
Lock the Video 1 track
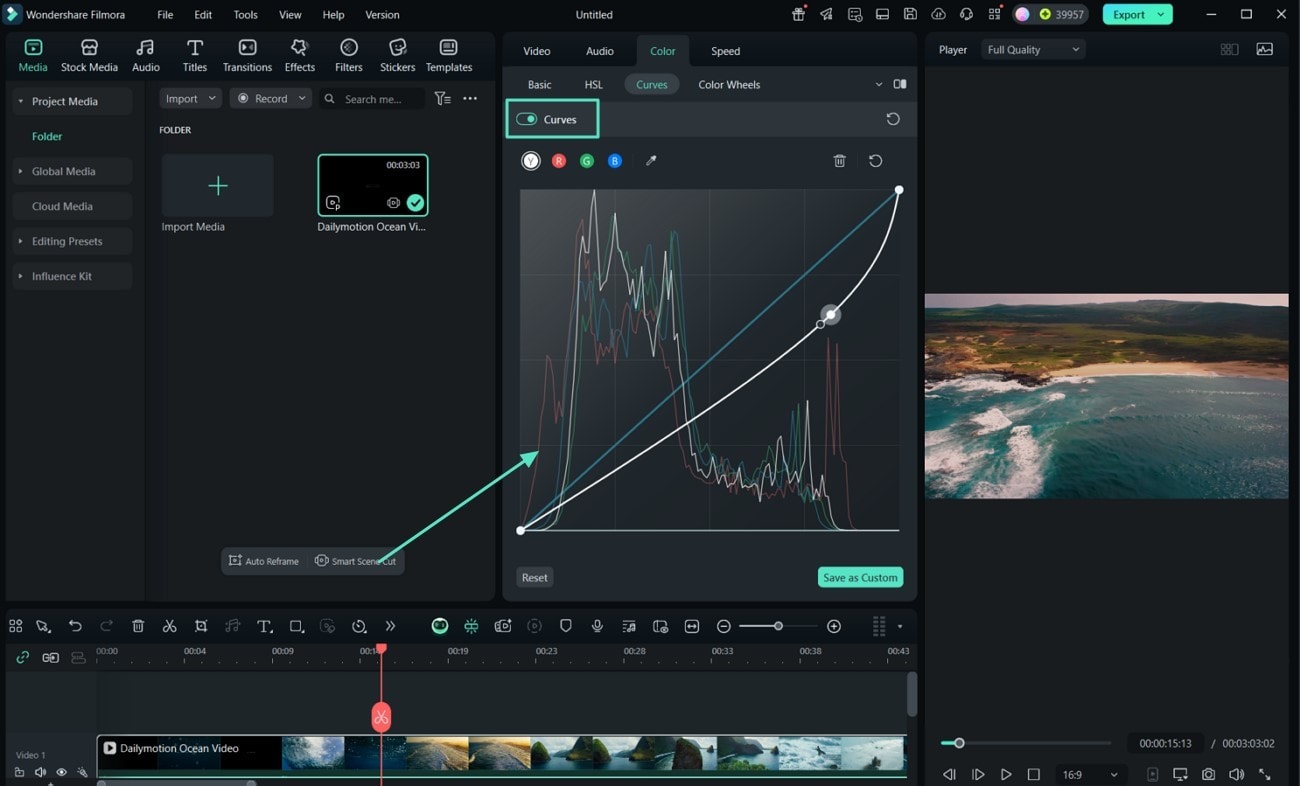coord(19,772)
